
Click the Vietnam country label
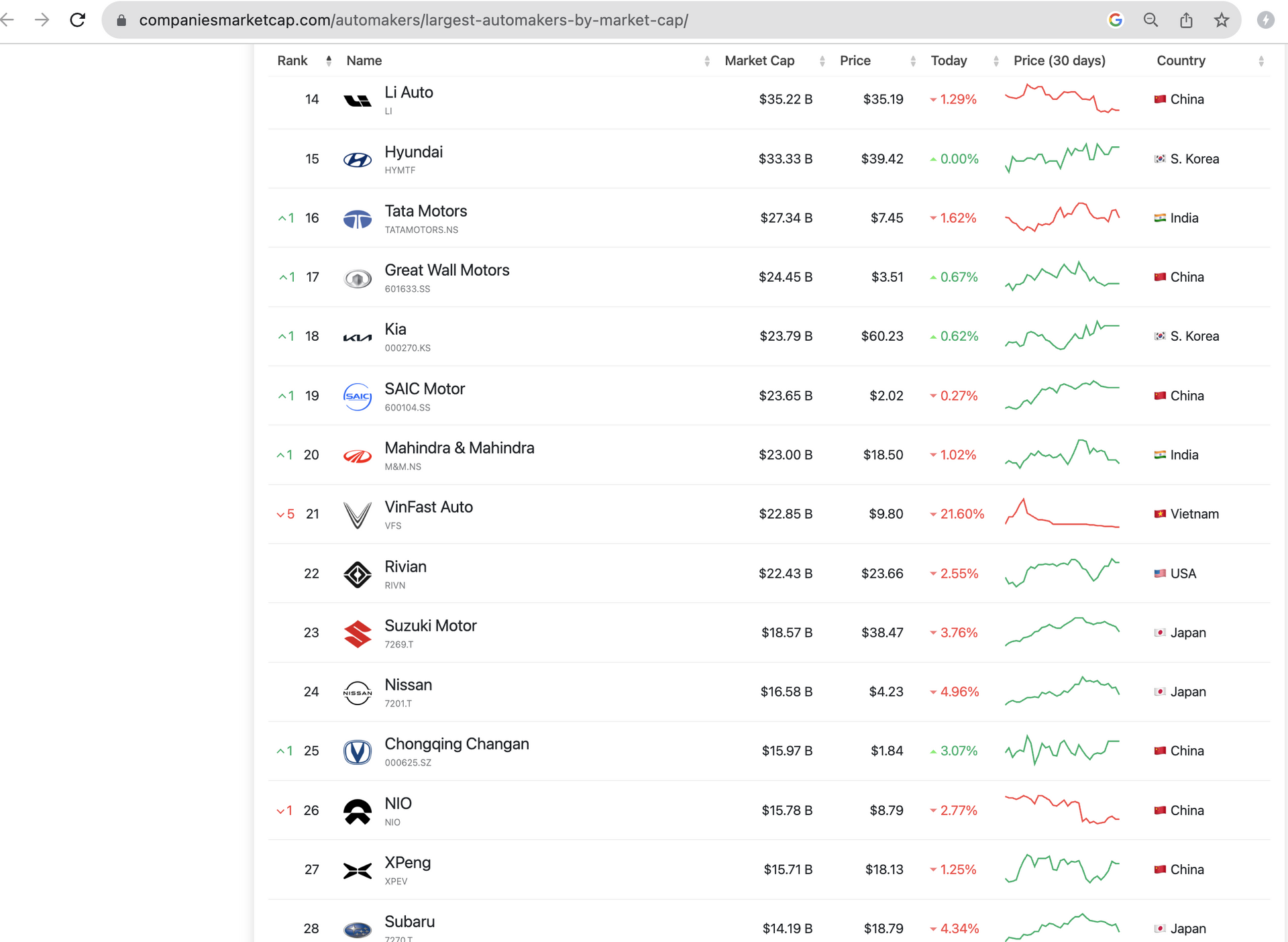point(1195,514)
